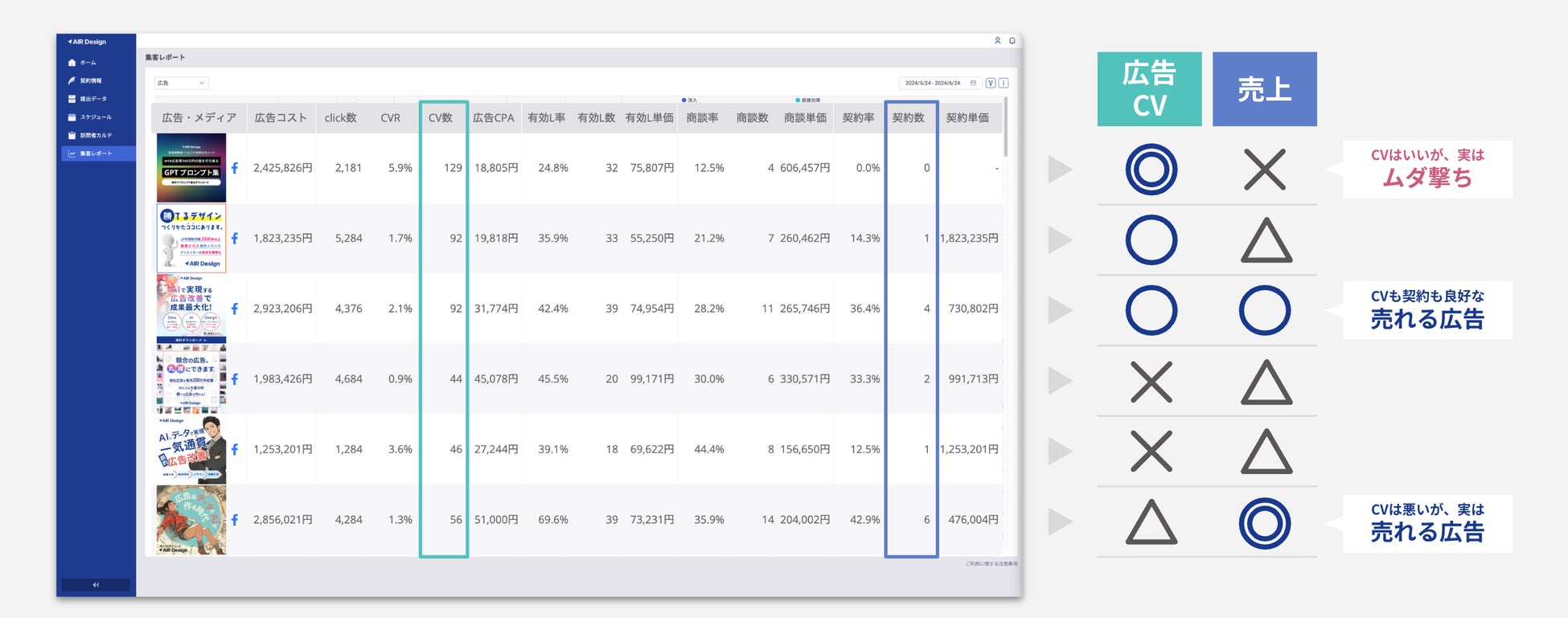Select 集客レポート chart icon in sidebar

(x=72, y=153)
